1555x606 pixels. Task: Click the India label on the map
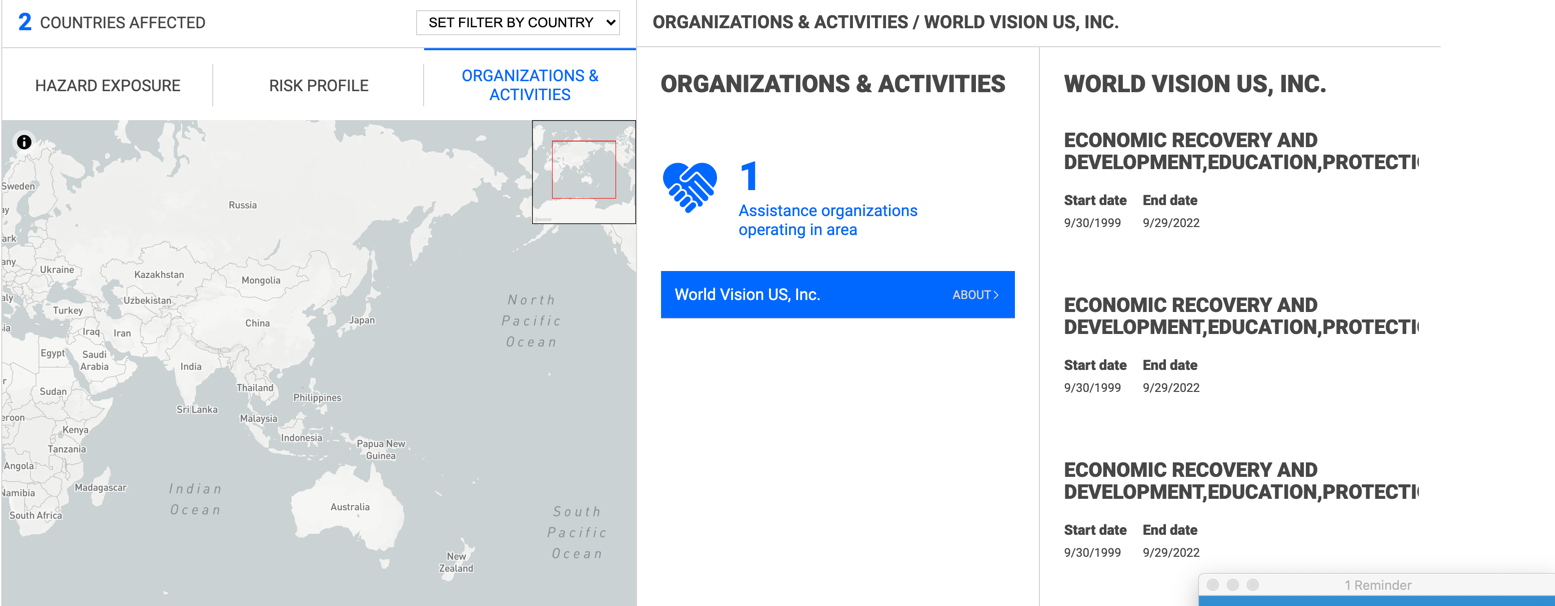pos(190,367)
